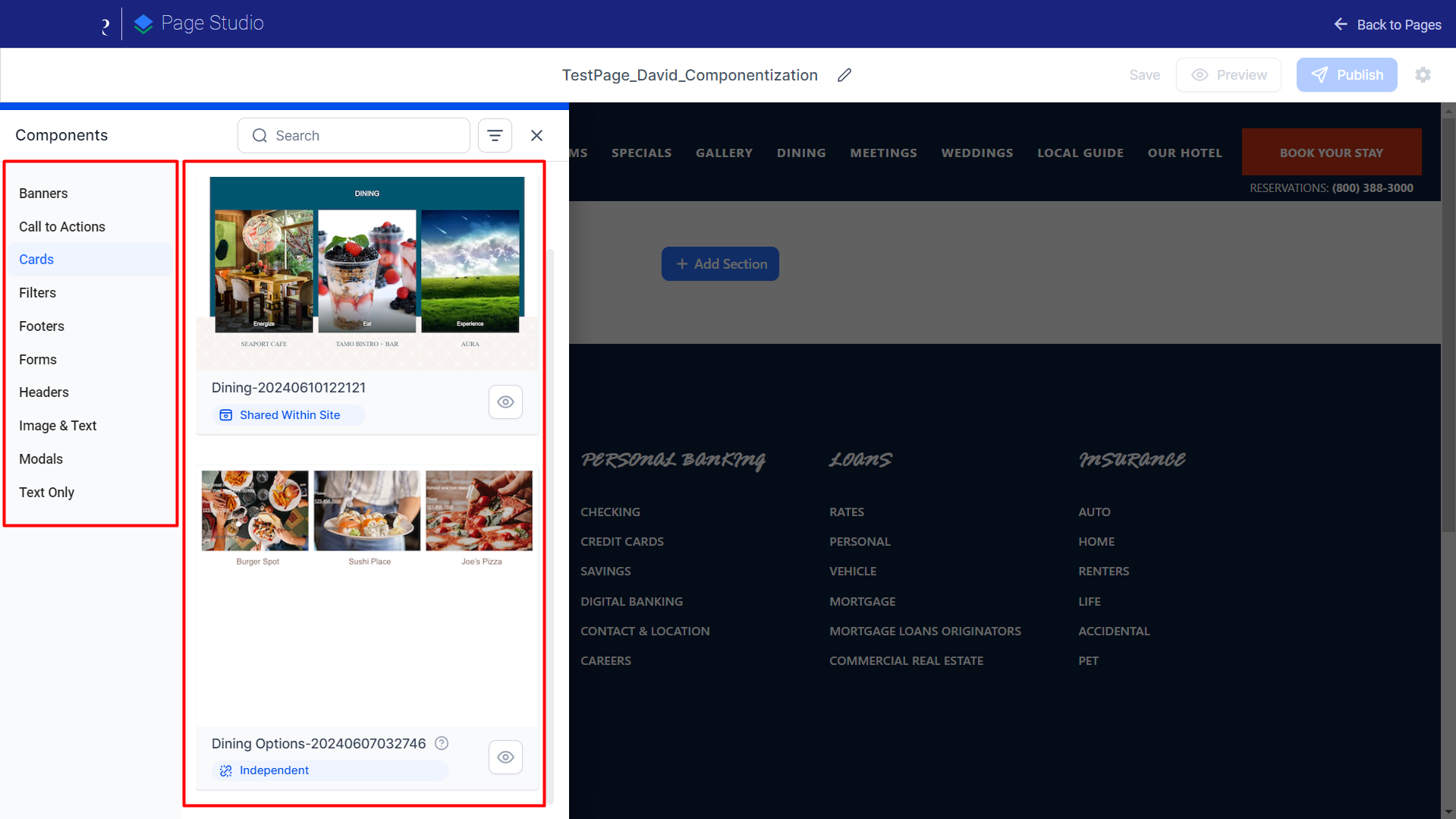This screenshot has width=1456, height=819.
Task: Click the Shared Within Site badge
Action: coord(288,415)
